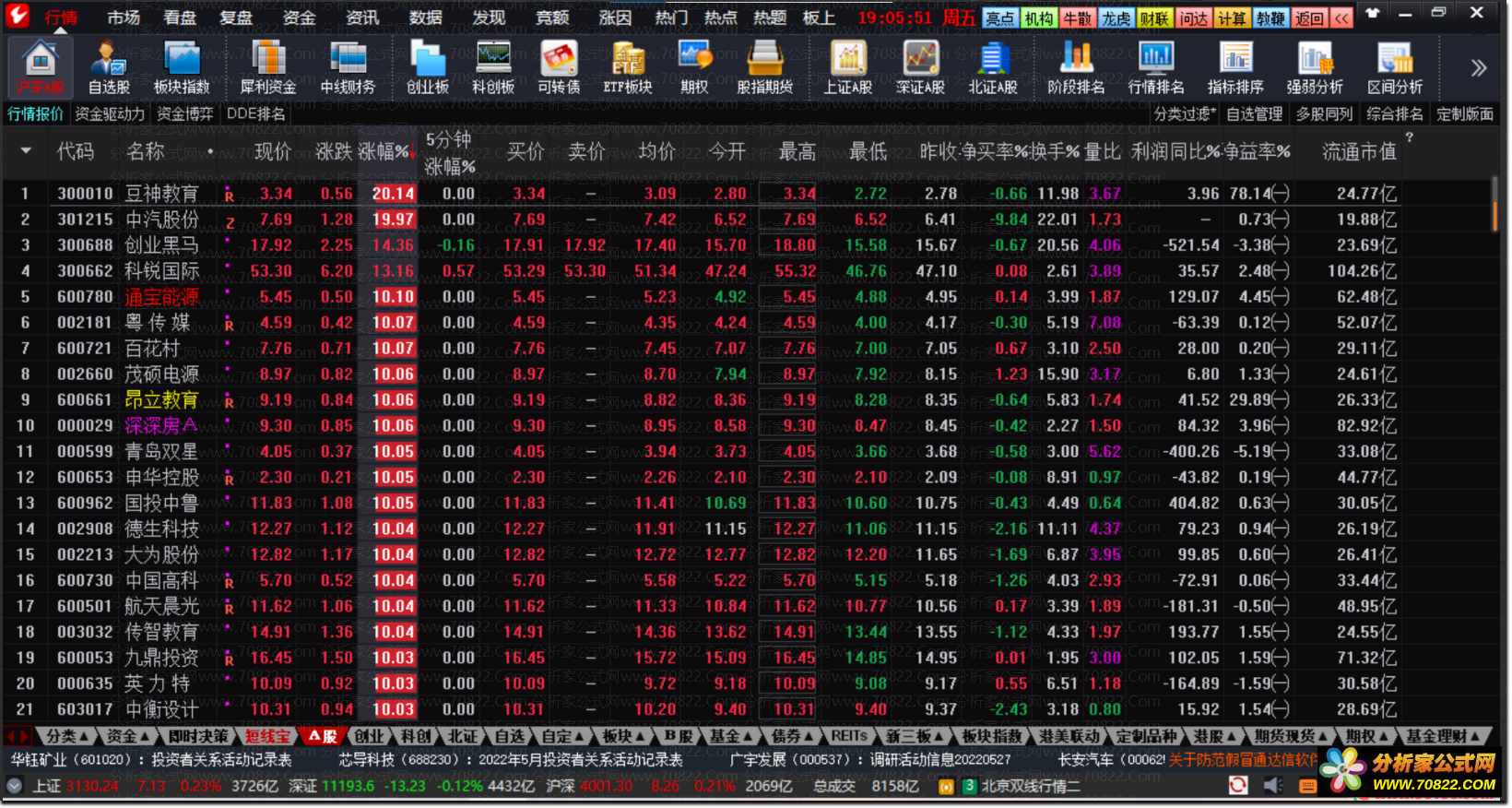The width and height of the screenshot is (1512, 808).
Task: Open the 广宇发展 调研活动信息 news item
Action: pos(870,760)
